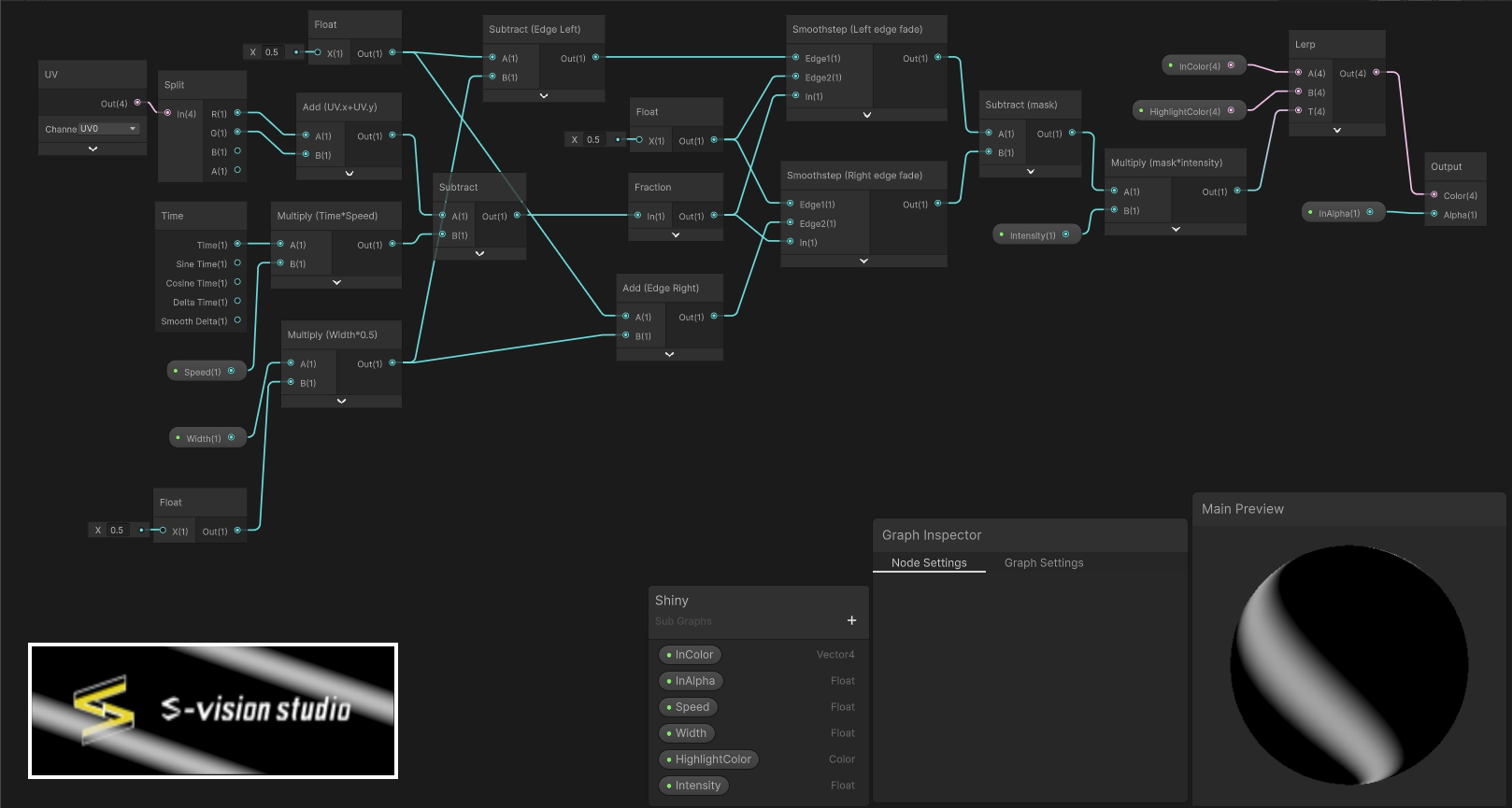Click the B(1) output port on Split
Image resolution: width=1512 pixels, height=808 pixels.
(x=238, y=151)
